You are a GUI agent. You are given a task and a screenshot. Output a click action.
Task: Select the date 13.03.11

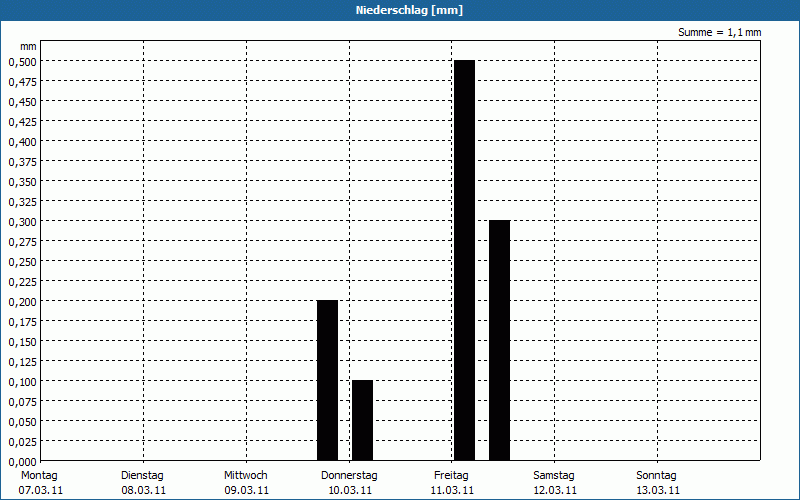tap(658, 491)
